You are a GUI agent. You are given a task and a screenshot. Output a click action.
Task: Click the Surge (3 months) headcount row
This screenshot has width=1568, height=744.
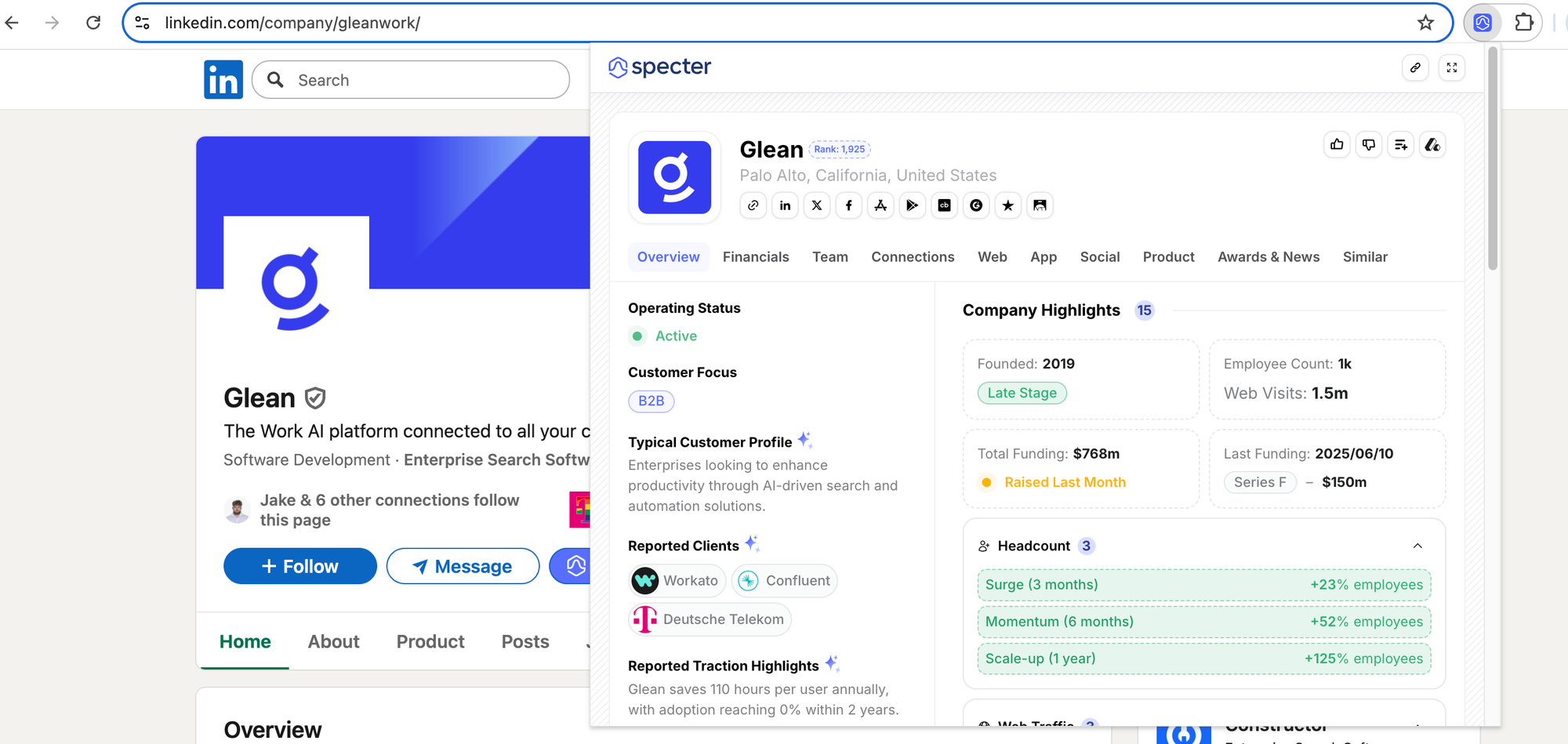(1204, 585)
